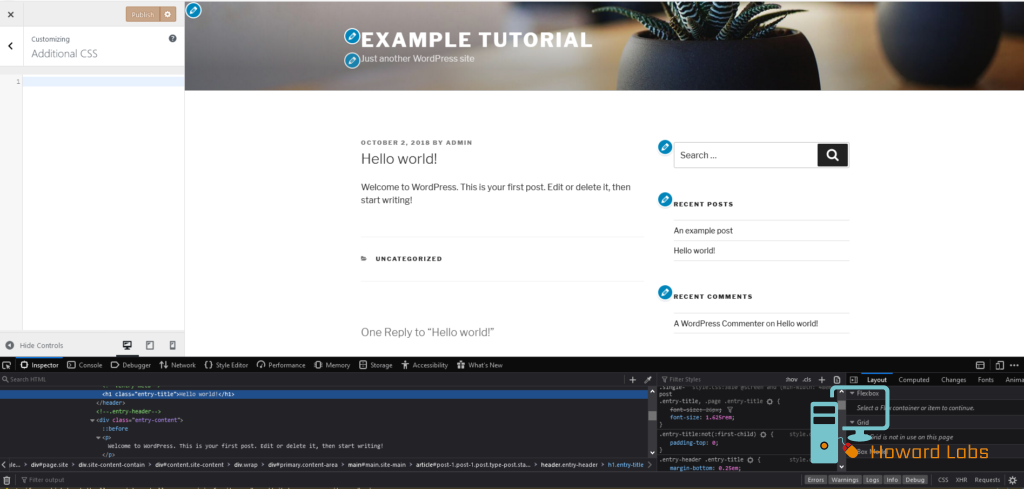Collapse the div entry-content node
This screenshot has height=489, width=1024.
tap(92, 420)
